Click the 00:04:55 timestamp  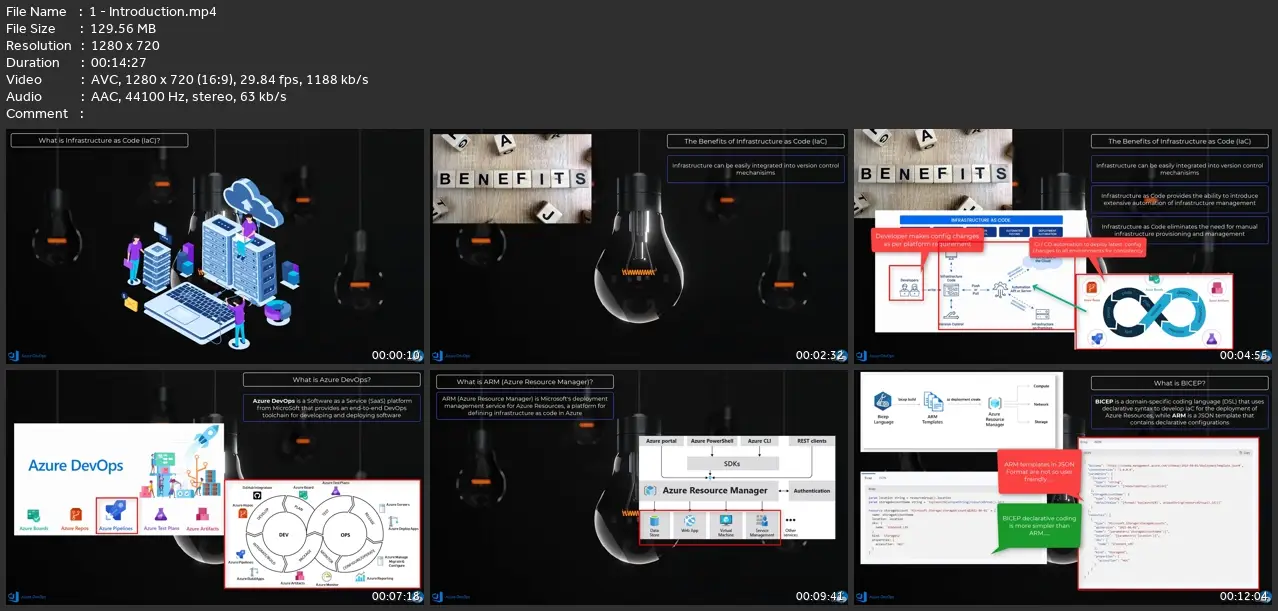tap(1245, 355)
